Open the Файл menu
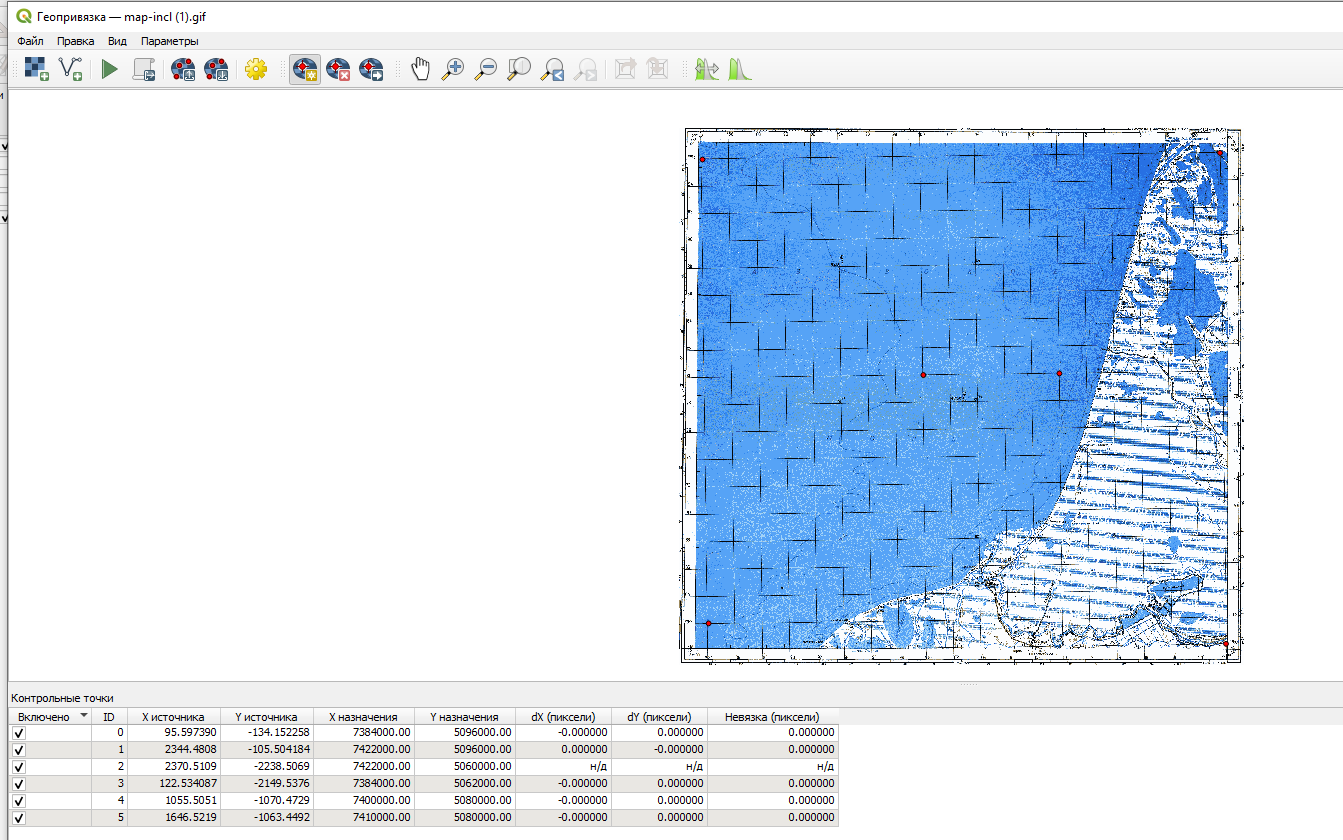1343x840 pixels. pyautogui.click(x=31, y=41)
